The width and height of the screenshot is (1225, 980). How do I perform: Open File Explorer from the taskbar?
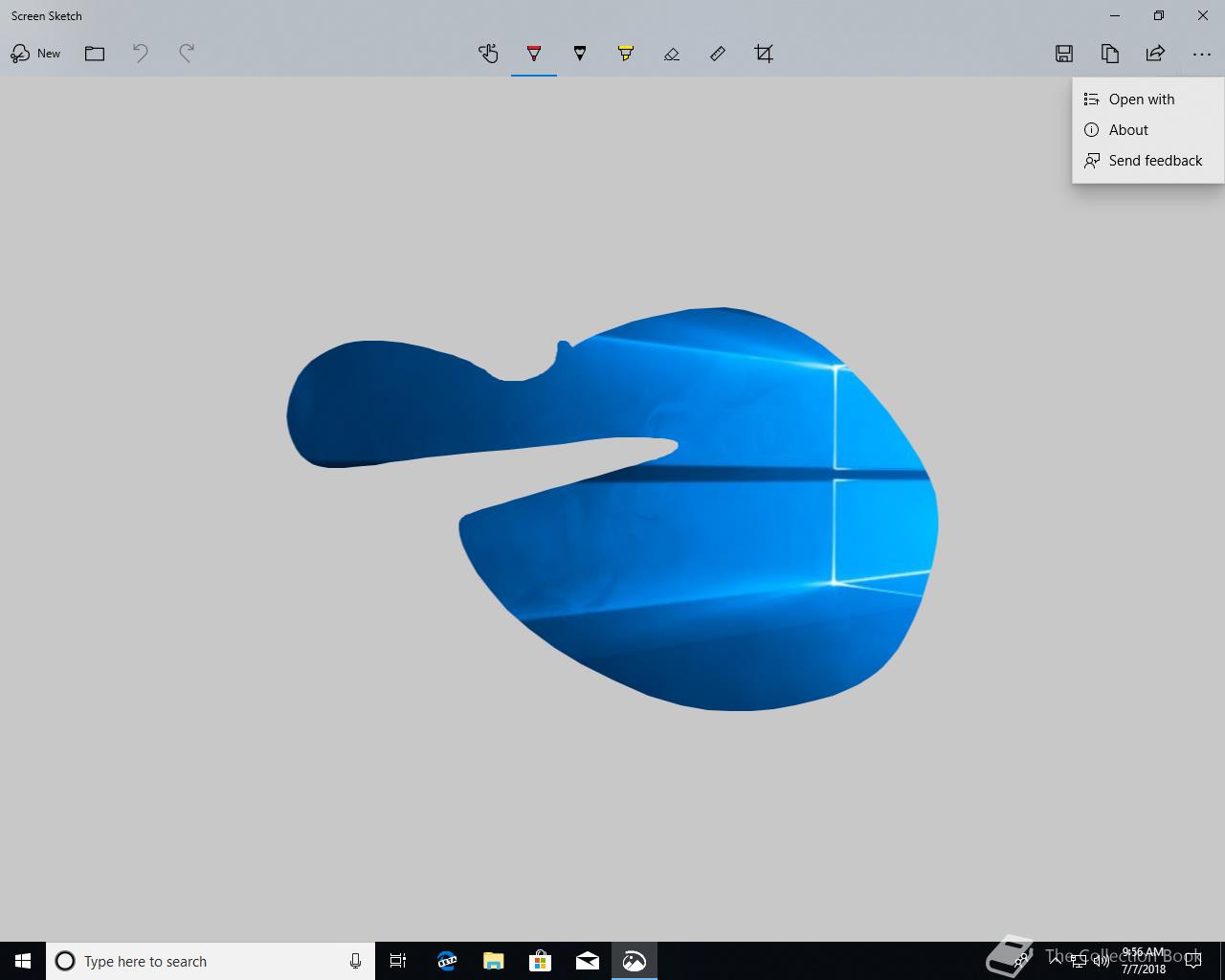click(x=493, y=961)
